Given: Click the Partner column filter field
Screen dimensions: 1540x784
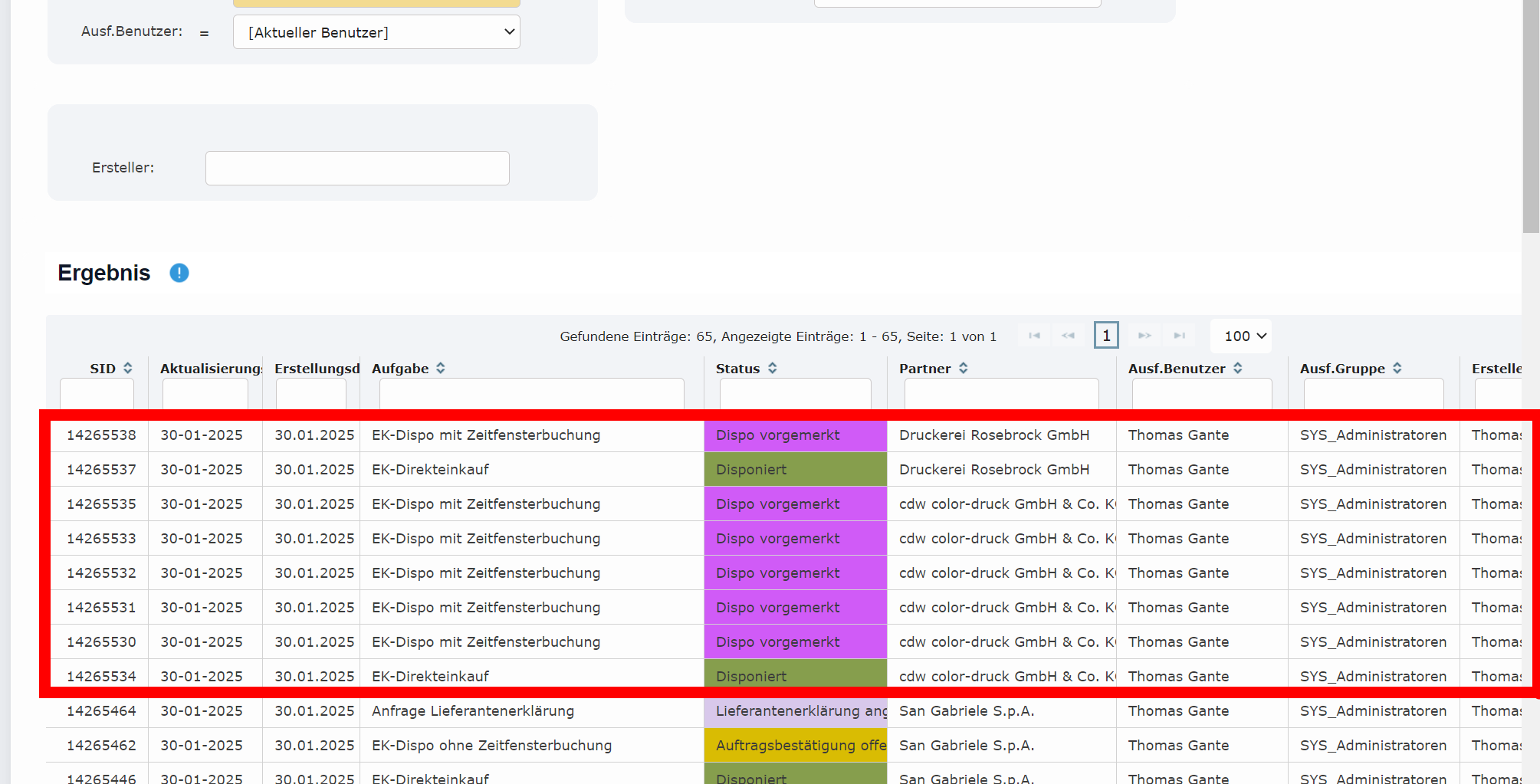Looking at the screenshot, I should [1001, 393].
